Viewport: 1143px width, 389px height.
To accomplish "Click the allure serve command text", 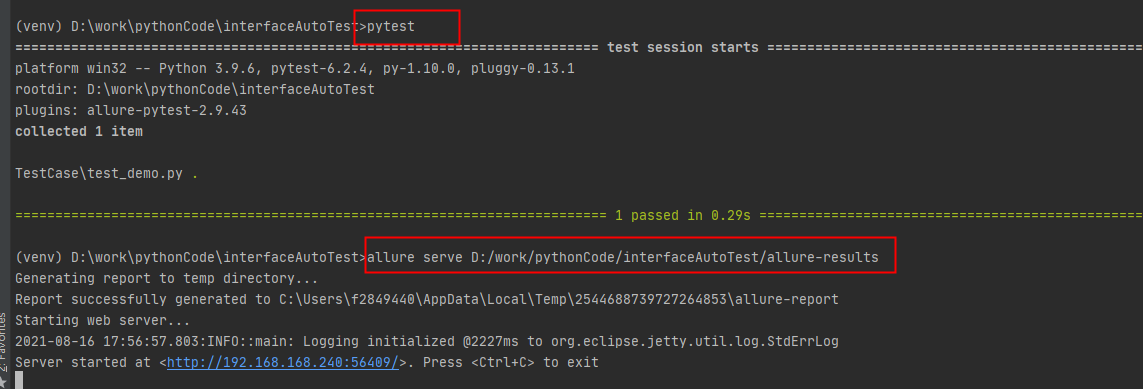I will point(623,257).
